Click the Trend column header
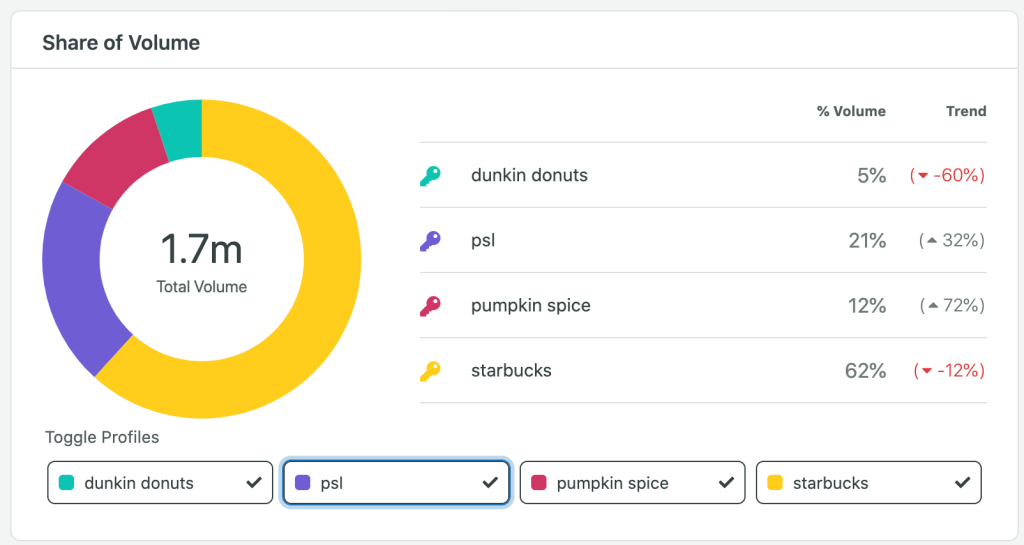This screenshot has height=545, width=1024. point(966,111)
